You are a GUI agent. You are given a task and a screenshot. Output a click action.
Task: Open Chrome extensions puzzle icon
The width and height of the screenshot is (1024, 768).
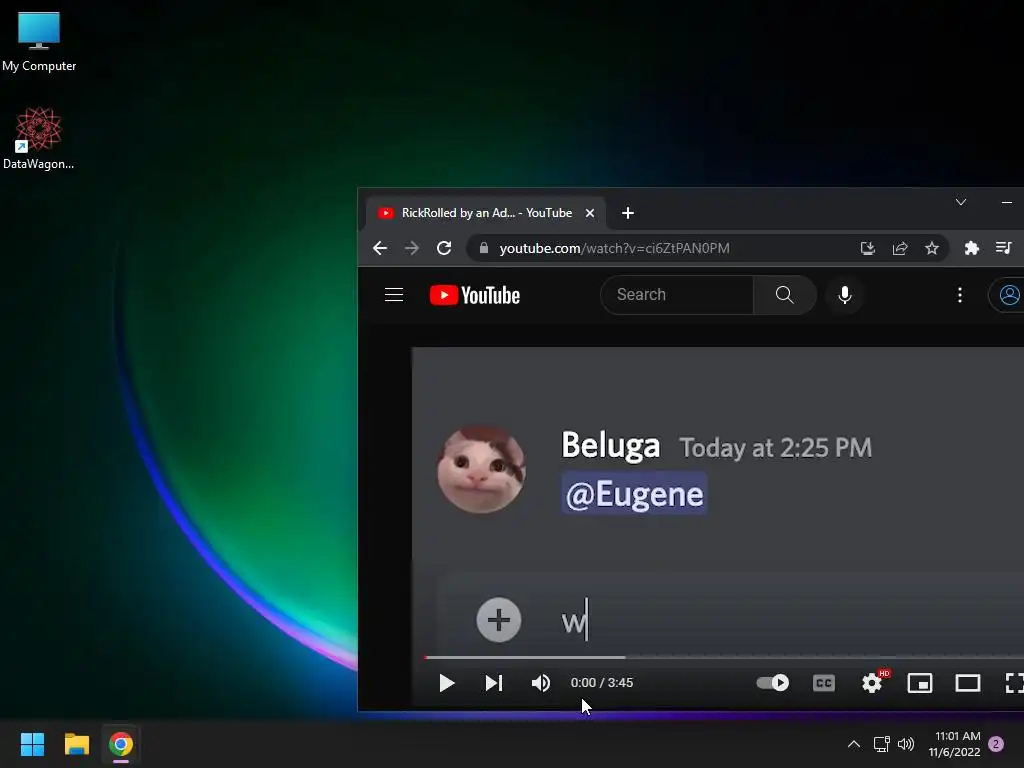pos(972,248)
